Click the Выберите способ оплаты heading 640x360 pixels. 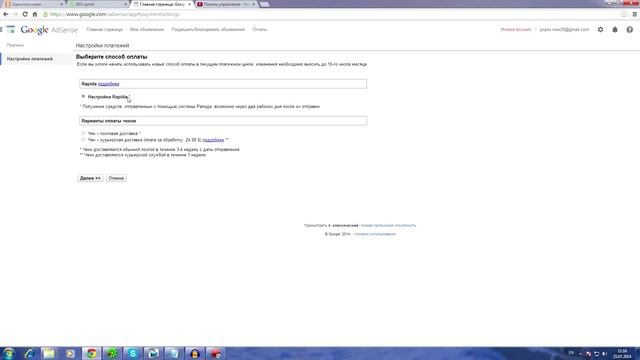pyautogui.click(x=112, y=57)
